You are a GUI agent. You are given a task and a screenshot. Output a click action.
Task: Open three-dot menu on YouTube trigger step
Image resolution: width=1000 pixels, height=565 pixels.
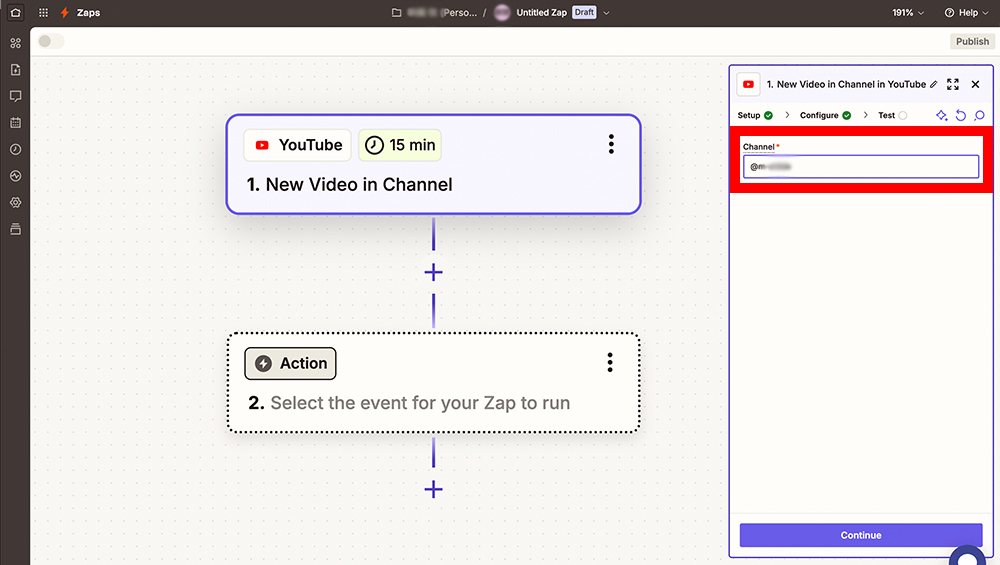coord(611,145)
